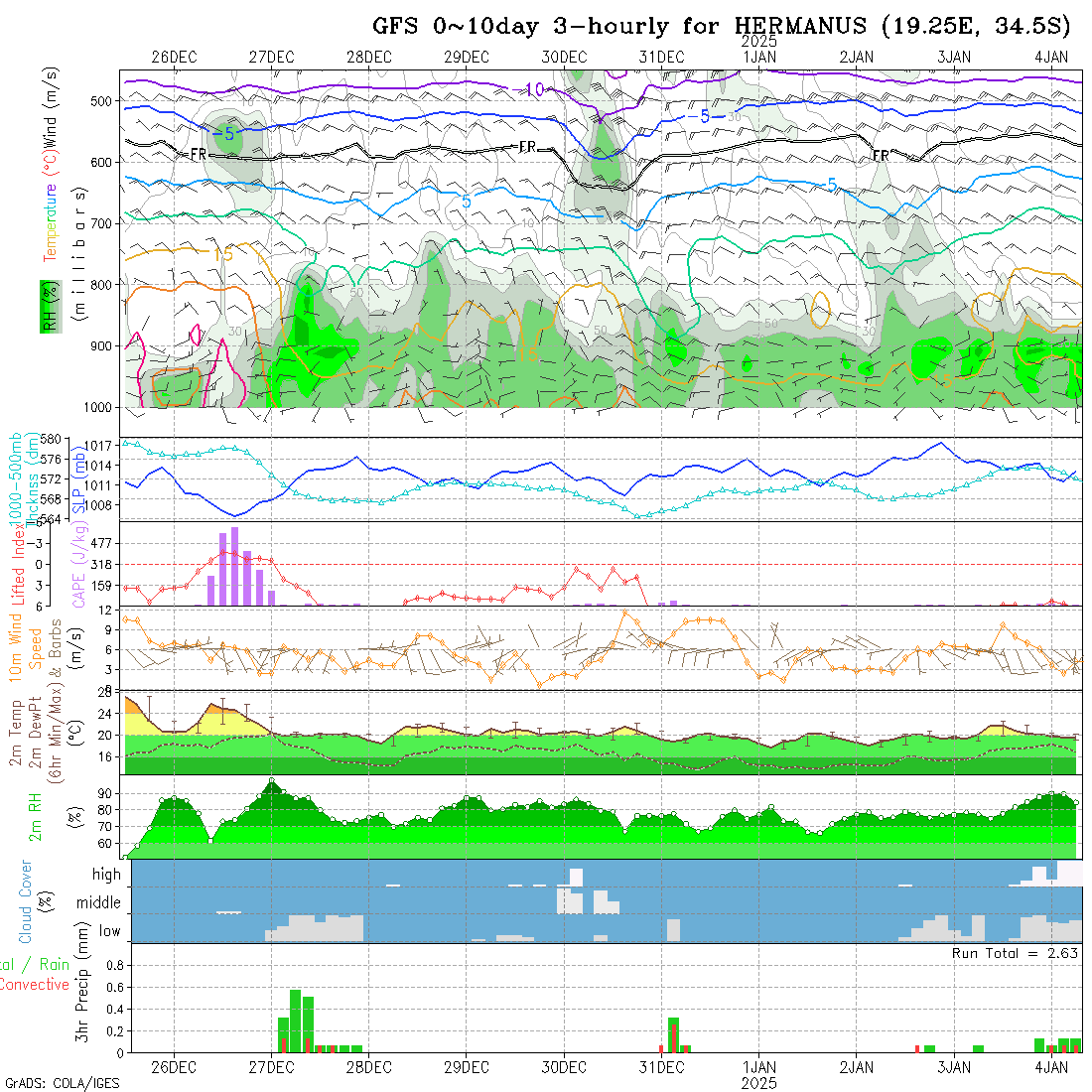The width and height of the screenshot is (1092, 1092).
Task: Click the 31DEC date label on top axis
Action: pyautogui.click(x=661, y=58)
